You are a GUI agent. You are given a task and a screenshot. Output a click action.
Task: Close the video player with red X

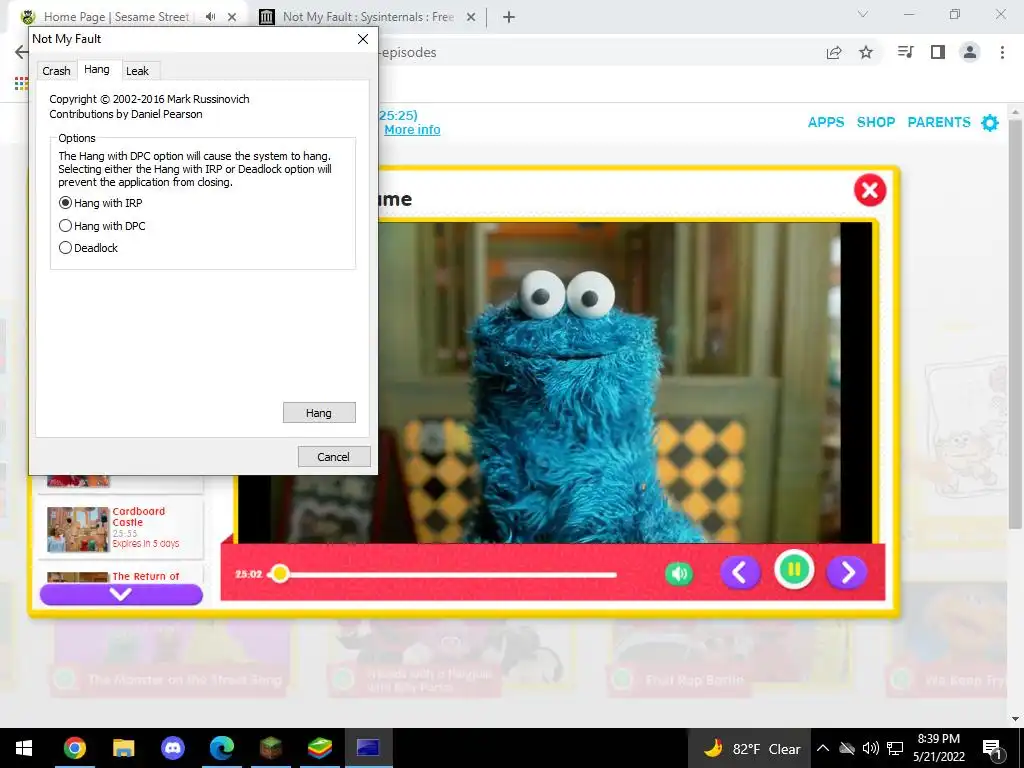click(x=870, y=190)
